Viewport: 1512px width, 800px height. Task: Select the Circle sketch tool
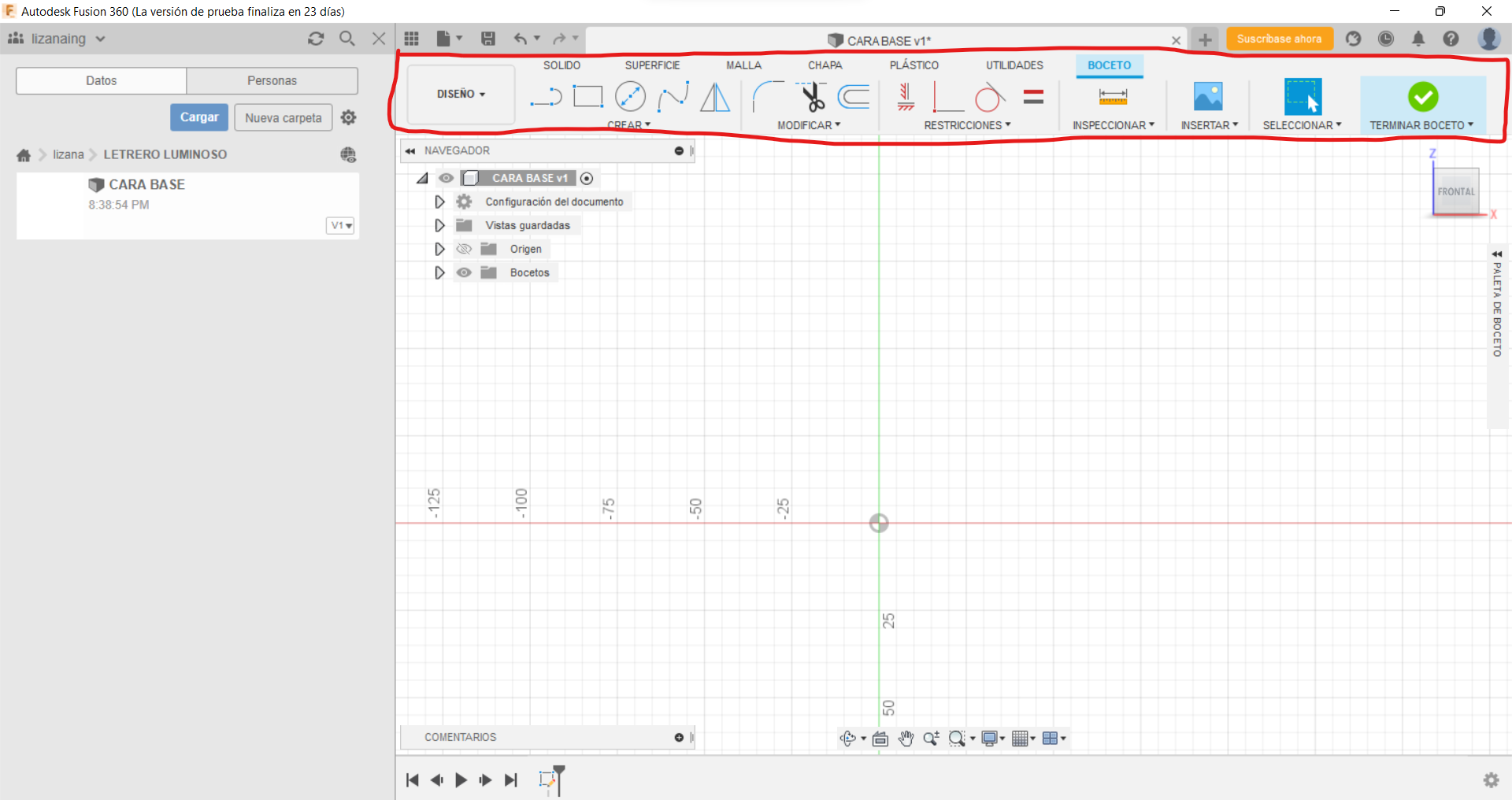pyautogui.click(x=631, y=95)
